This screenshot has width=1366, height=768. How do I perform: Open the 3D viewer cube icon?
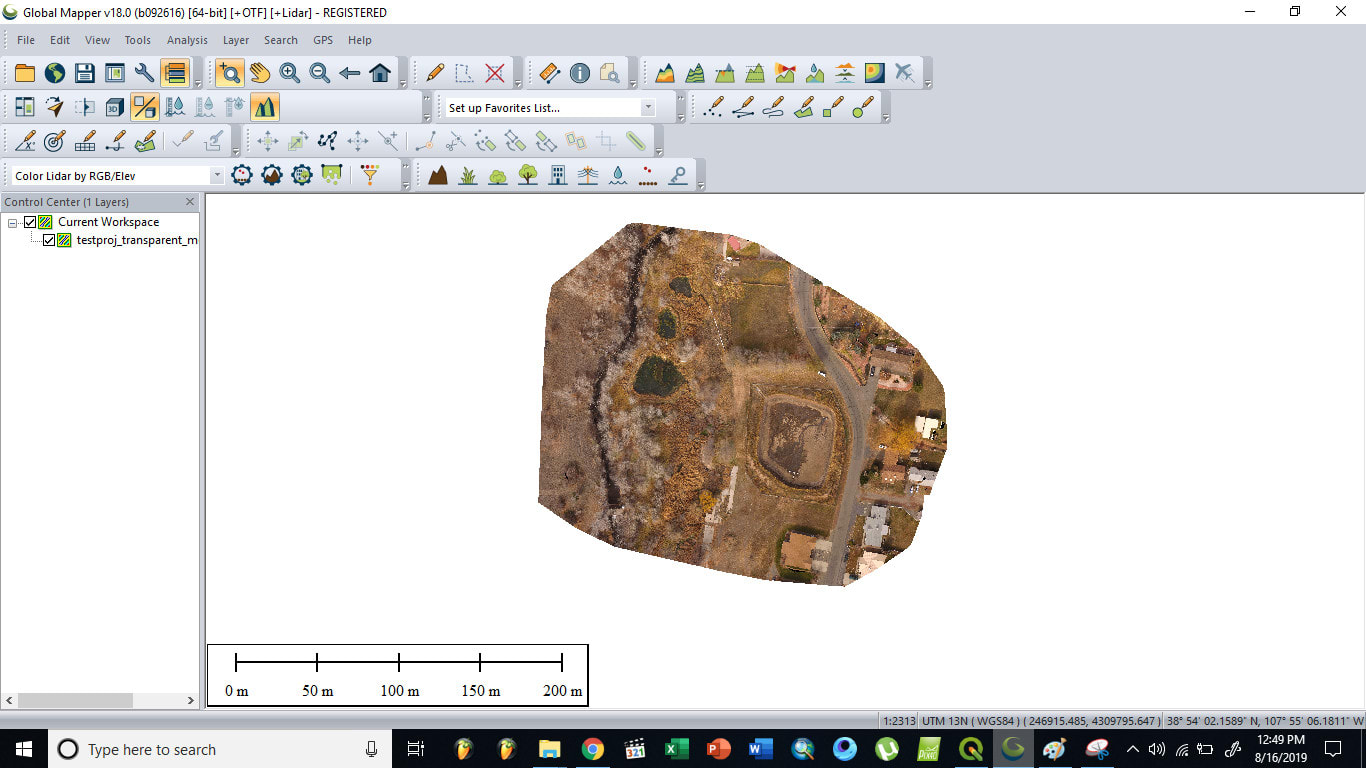click(115, 107)
